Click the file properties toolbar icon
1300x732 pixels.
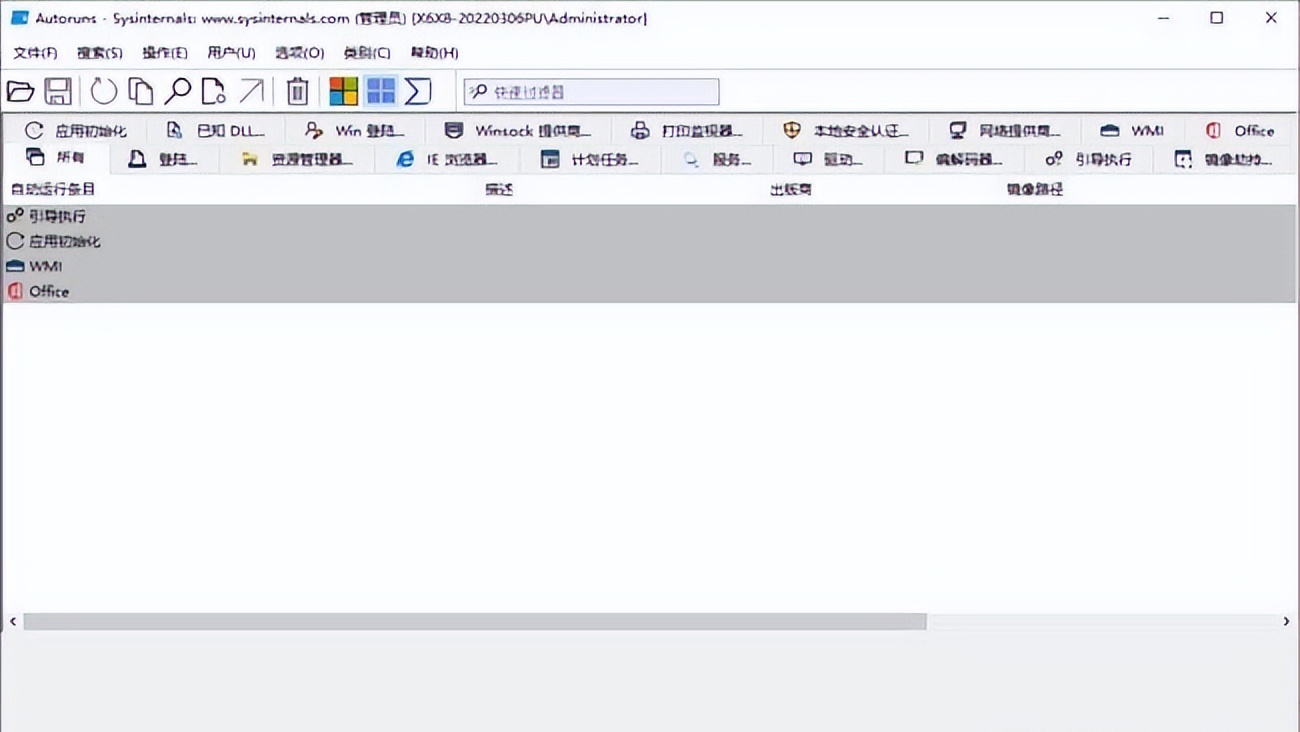tap(213, 92)
